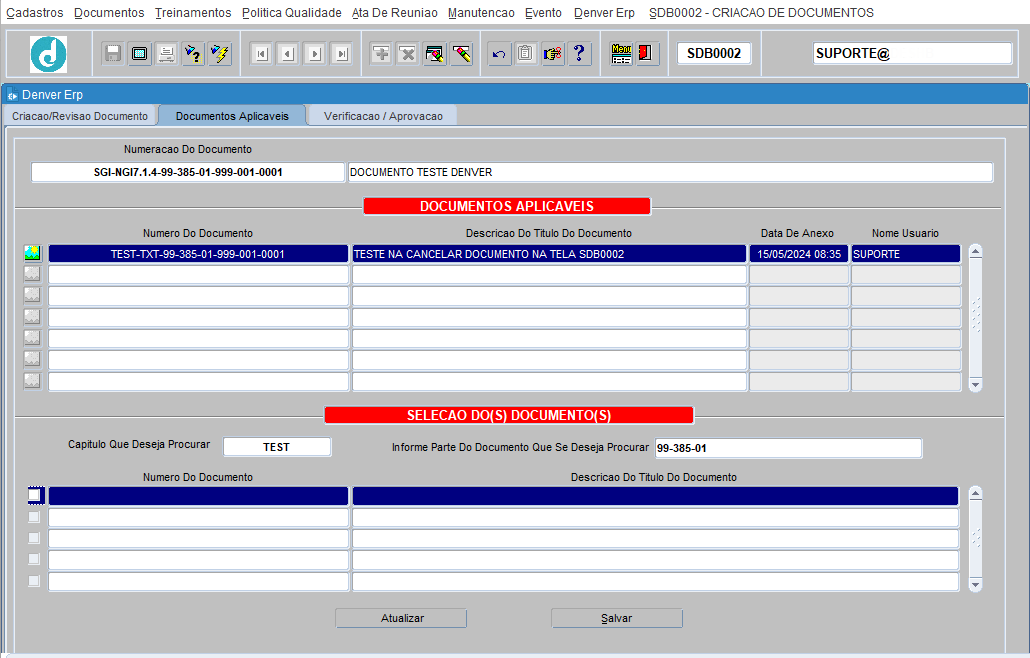Select the Documentos Aplicaveis tab
The width and height of the screenshot is (1030, 658).
click(x=233, y=116)
